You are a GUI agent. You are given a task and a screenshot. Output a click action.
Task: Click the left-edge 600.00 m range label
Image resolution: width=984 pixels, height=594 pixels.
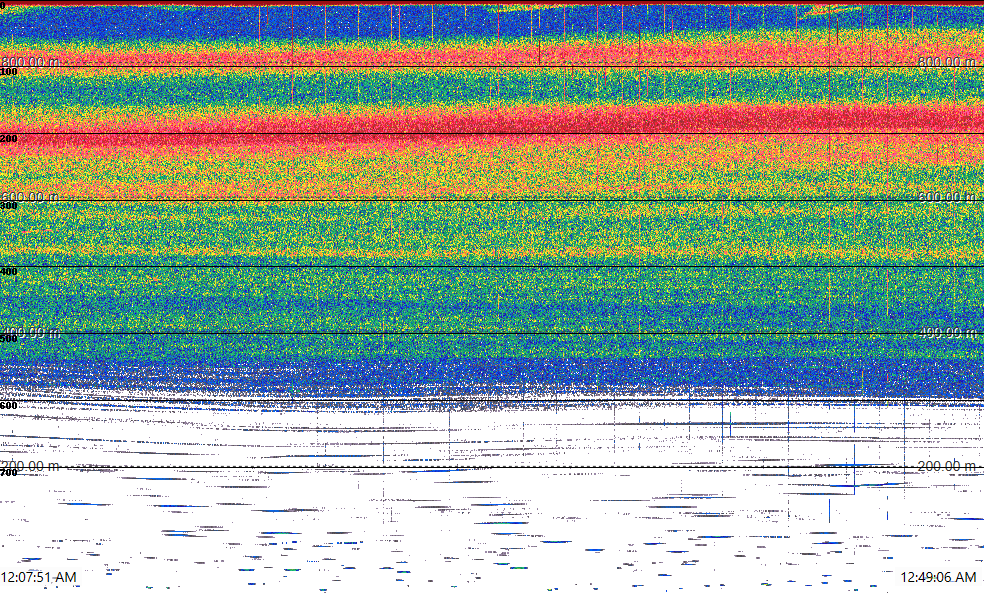click(x=30, y=196)
